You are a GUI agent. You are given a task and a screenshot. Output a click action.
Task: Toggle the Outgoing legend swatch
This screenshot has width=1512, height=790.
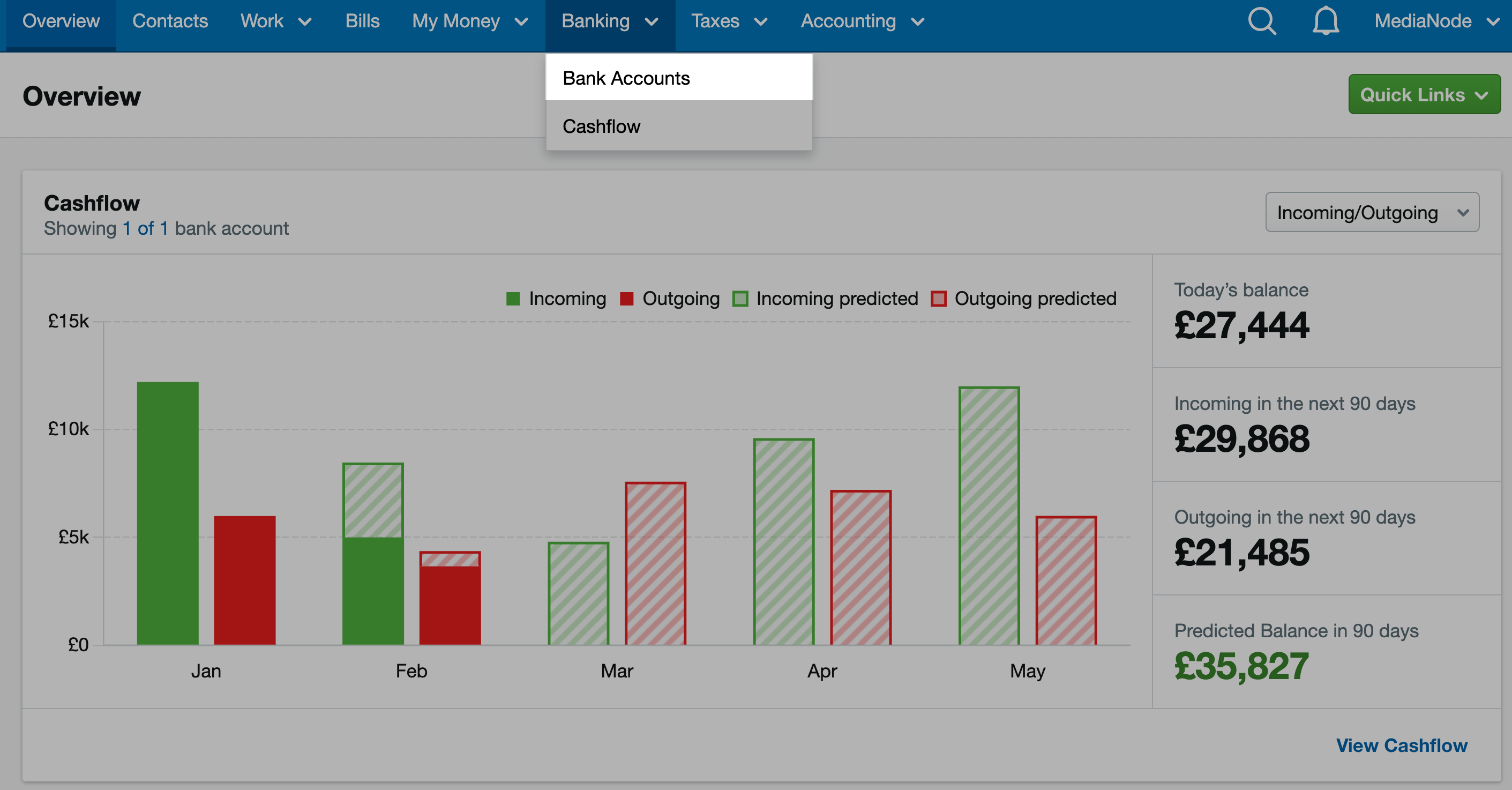point(627,299)
